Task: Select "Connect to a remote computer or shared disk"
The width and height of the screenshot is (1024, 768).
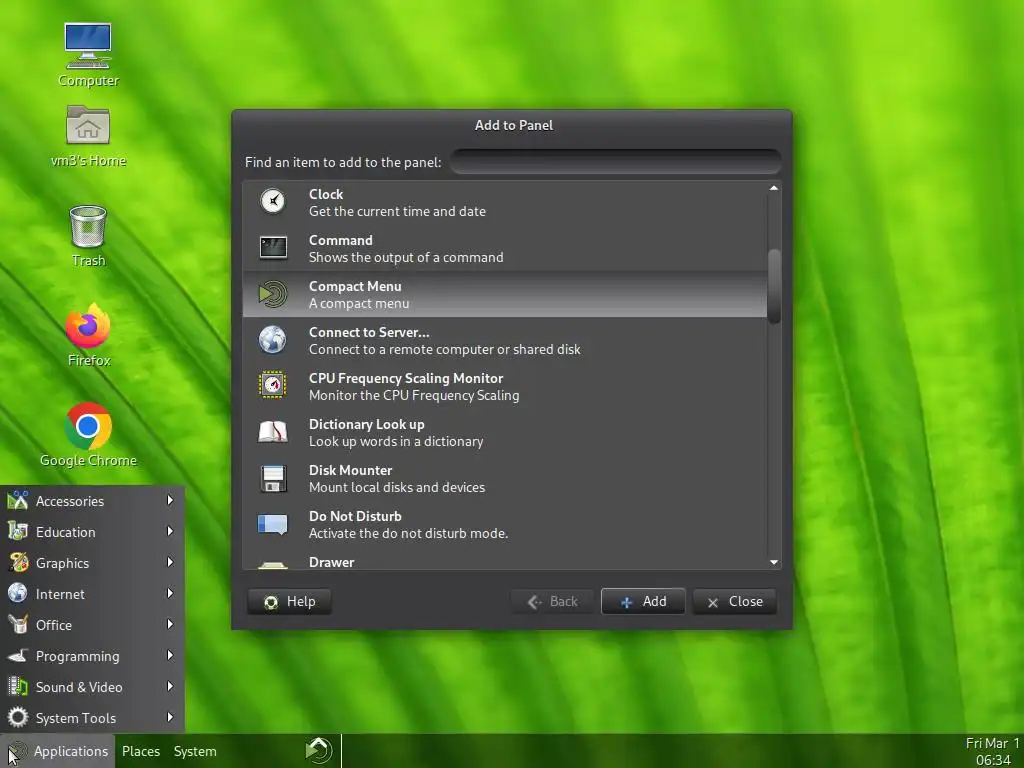Action: click(445, 349)
